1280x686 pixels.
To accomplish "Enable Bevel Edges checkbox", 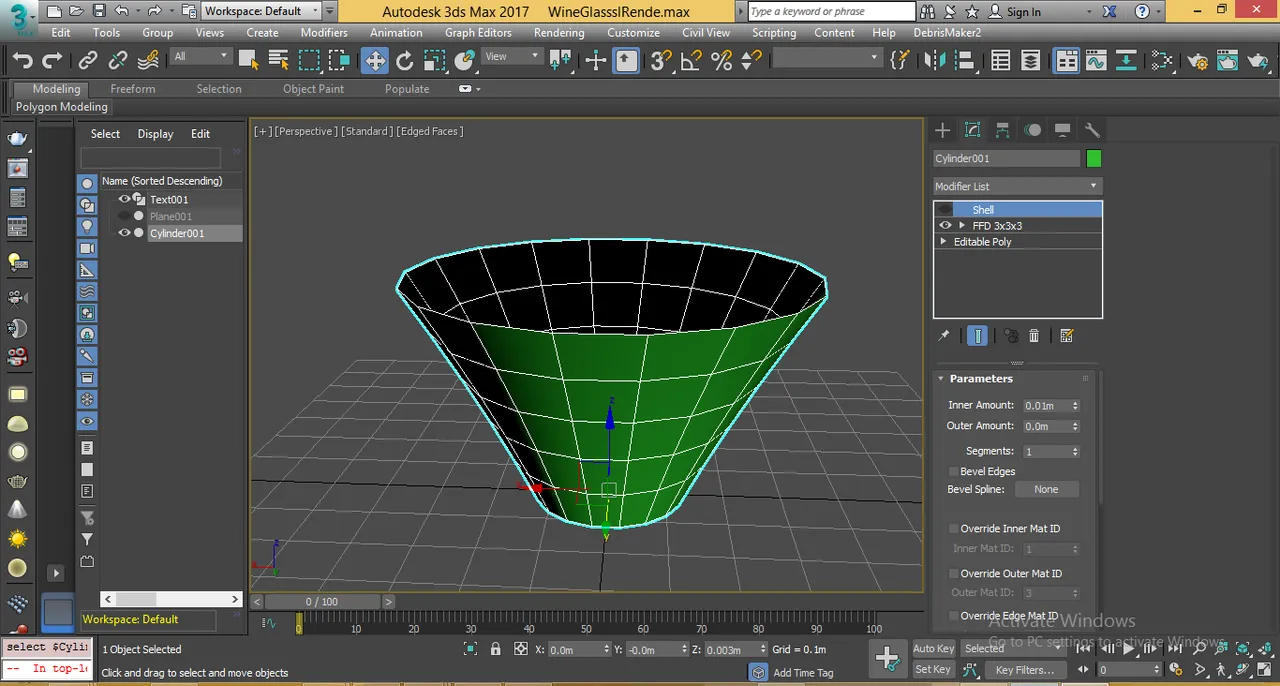I will pos(953,471).
